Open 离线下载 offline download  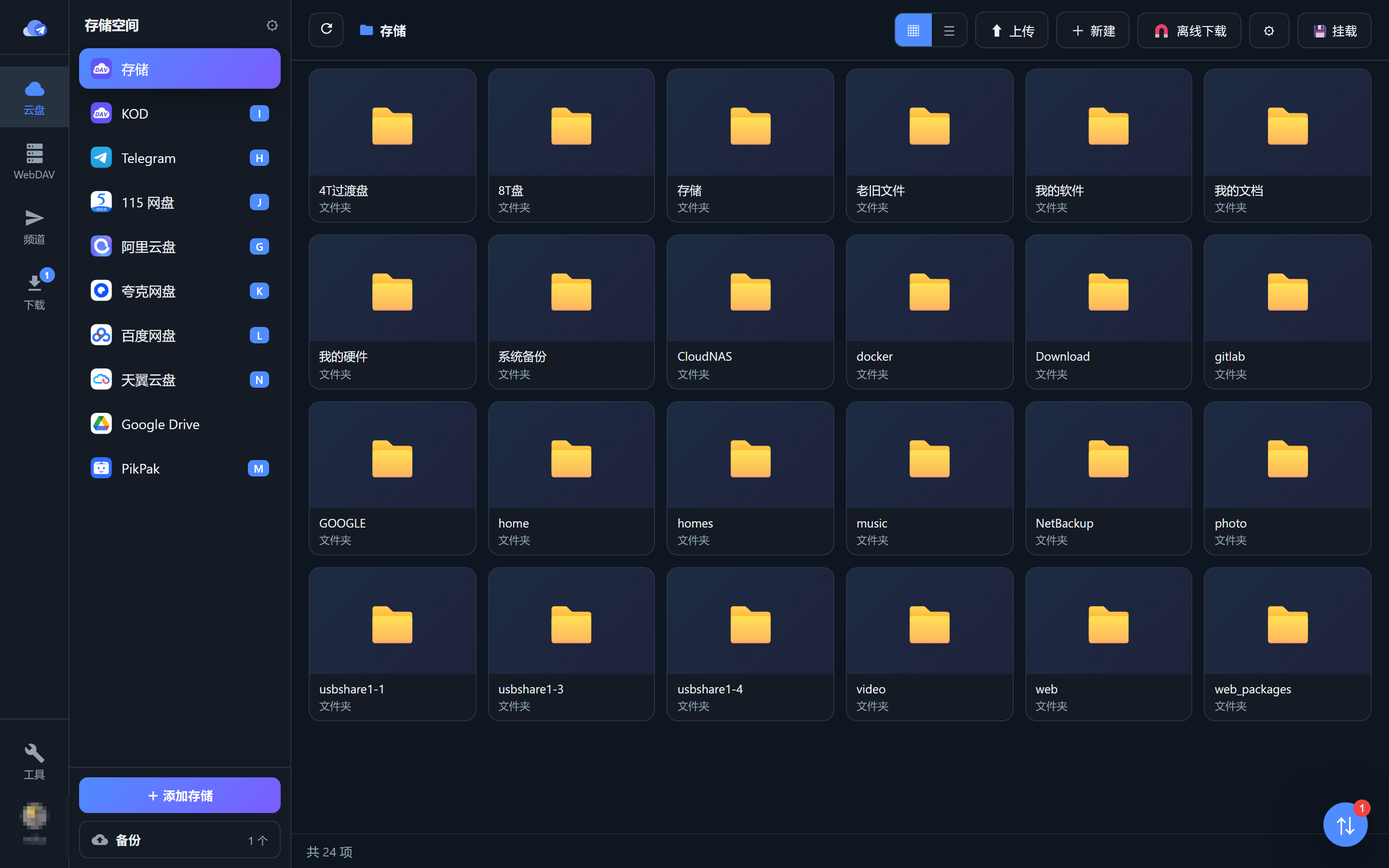coord(1189,30)
